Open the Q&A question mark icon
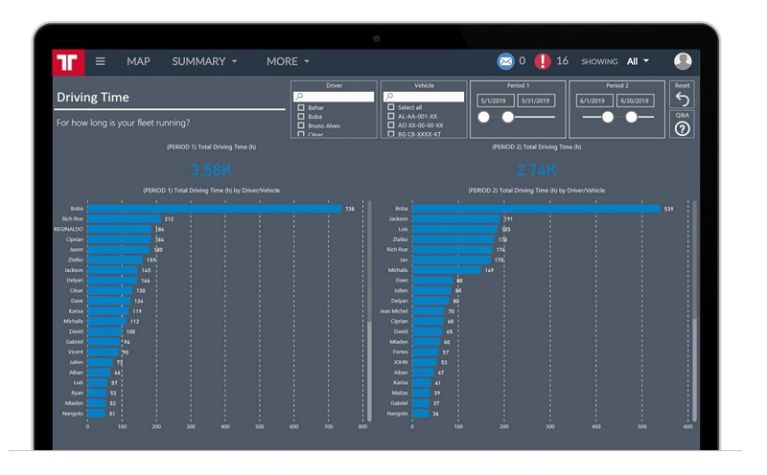Viewport: 767px width, 475px height. coord(682,129)
